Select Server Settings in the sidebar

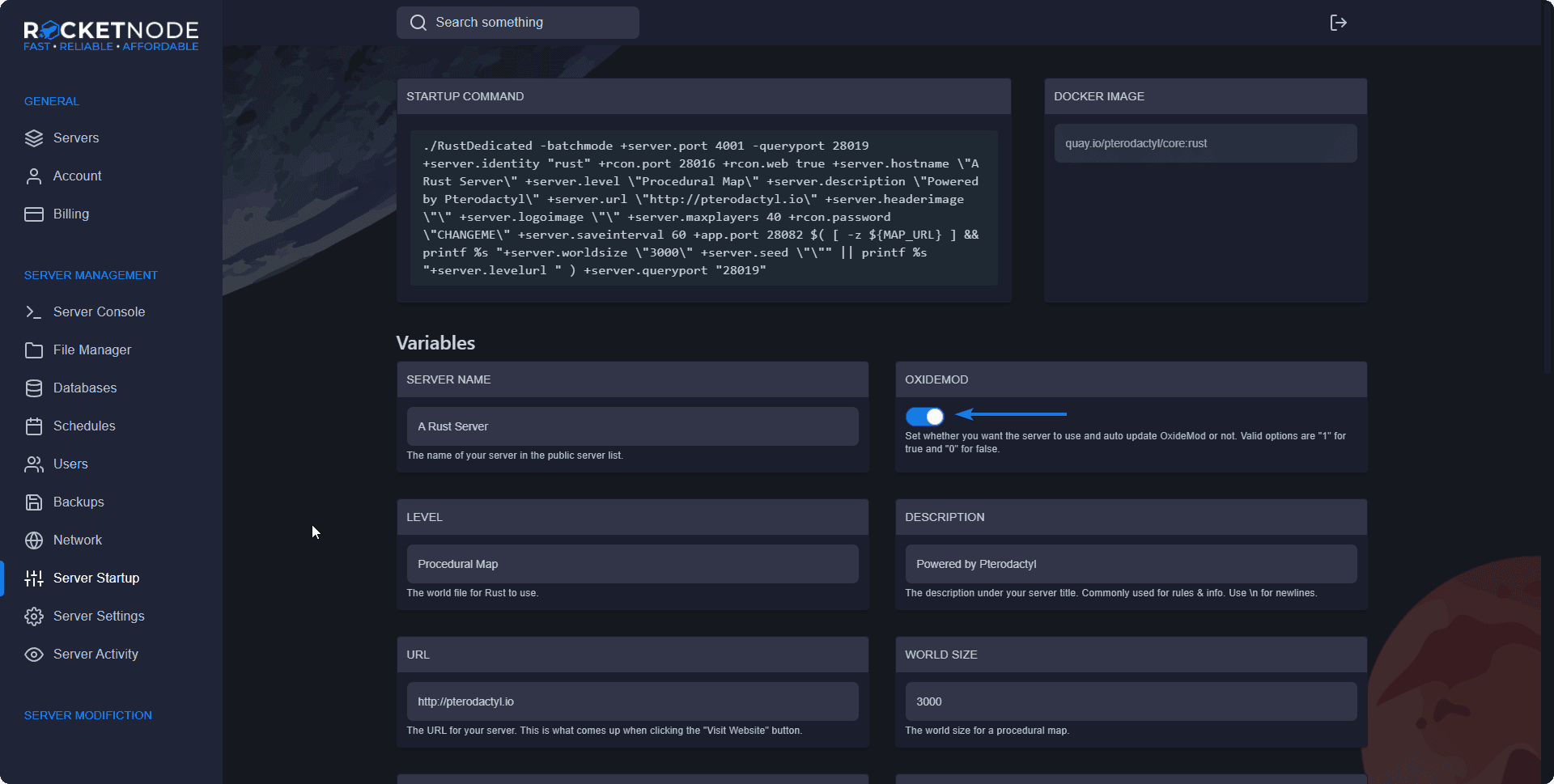(99, 617)
